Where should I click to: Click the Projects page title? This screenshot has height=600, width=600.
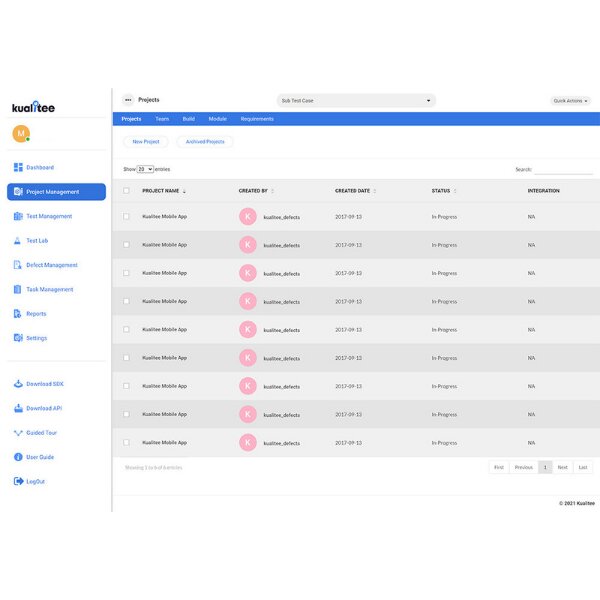point(149,100)
